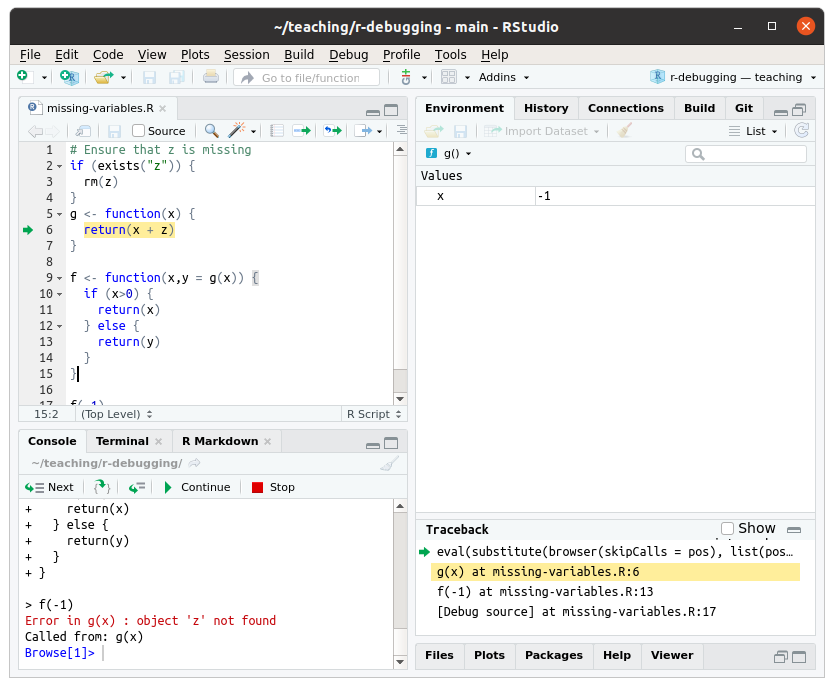The width and height of the screenshot is (834, 687).
Task: Open the code tools wand dropdown arrow
Action: (253, 131)
